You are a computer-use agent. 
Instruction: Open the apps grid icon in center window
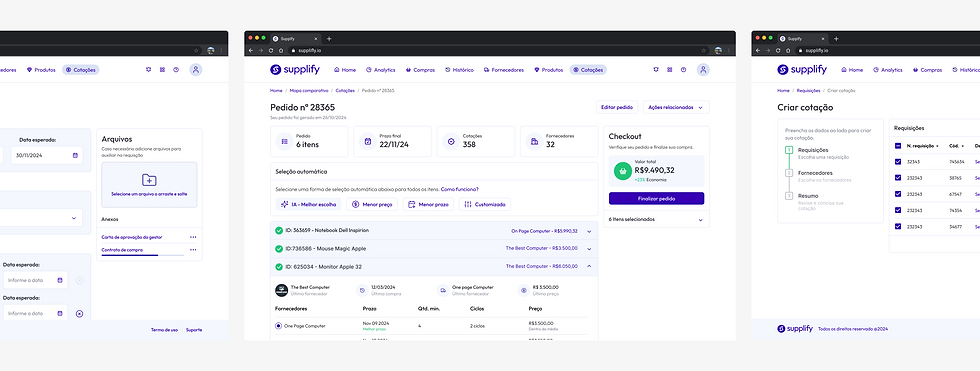669,70
